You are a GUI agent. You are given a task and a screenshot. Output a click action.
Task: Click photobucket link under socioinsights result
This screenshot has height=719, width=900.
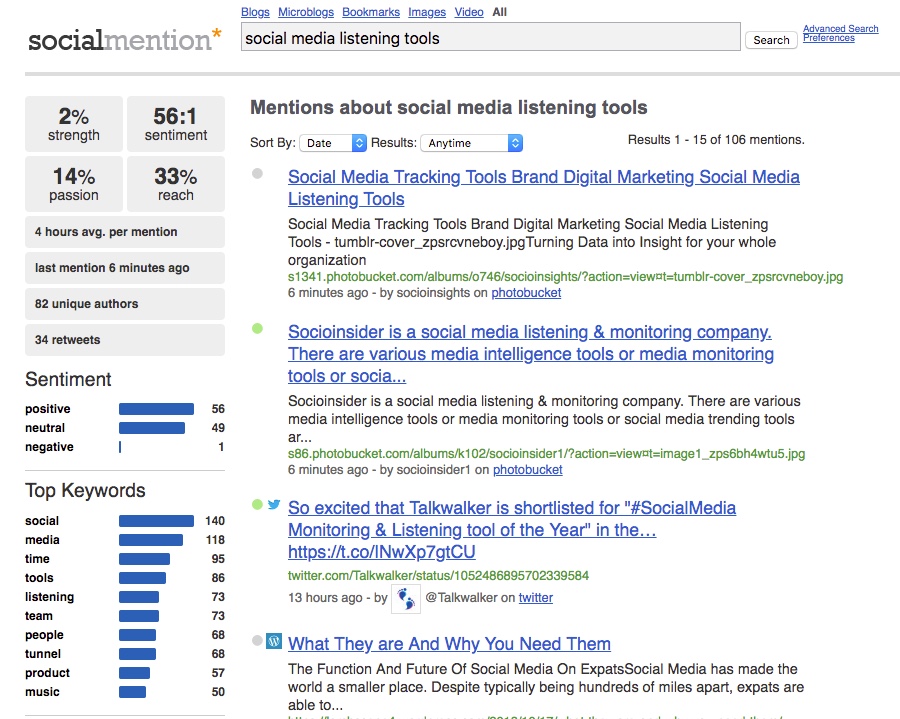526,293
